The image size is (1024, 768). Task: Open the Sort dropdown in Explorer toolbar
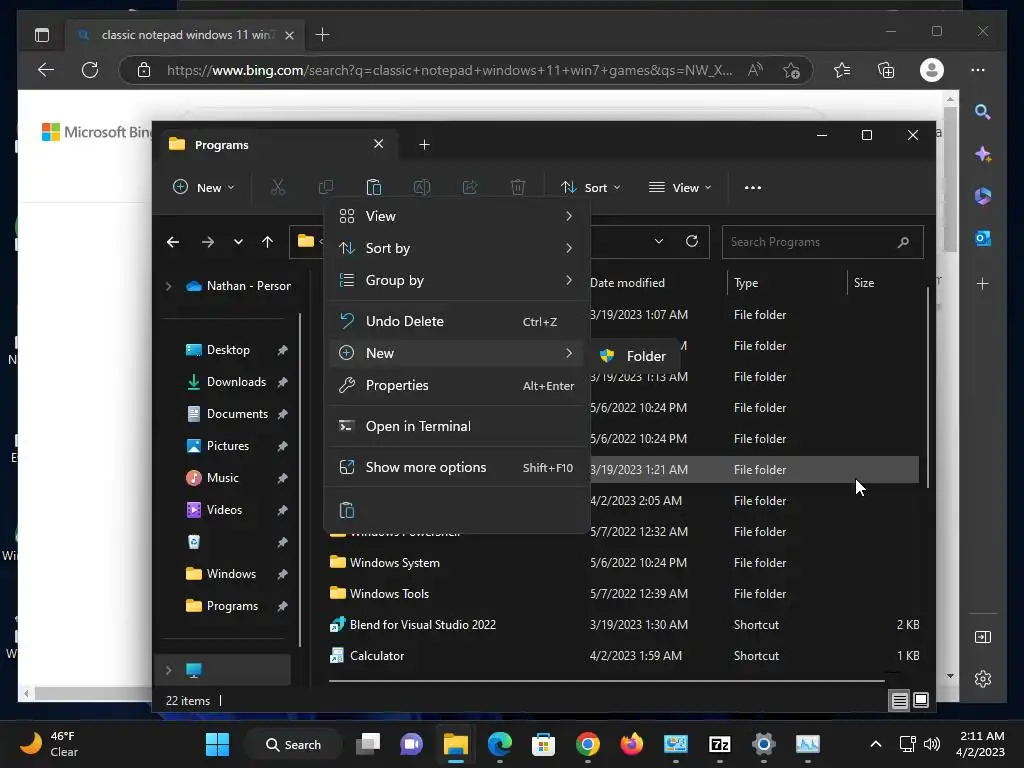tap(590, 187)
